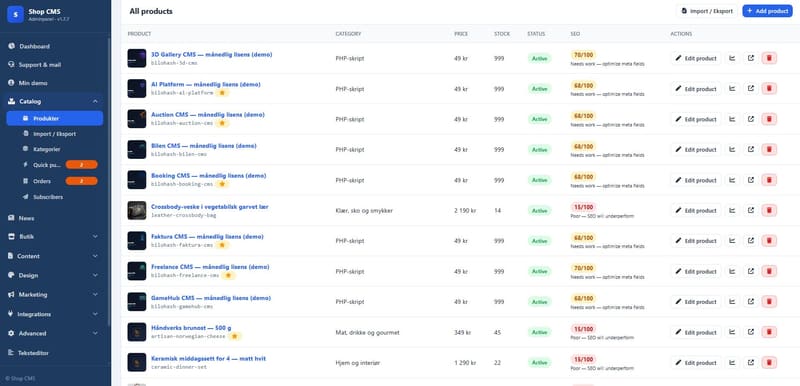Toggle featured star on Faktura CMS
Viewport: 800px width, 386px height.
click(222, 245)
